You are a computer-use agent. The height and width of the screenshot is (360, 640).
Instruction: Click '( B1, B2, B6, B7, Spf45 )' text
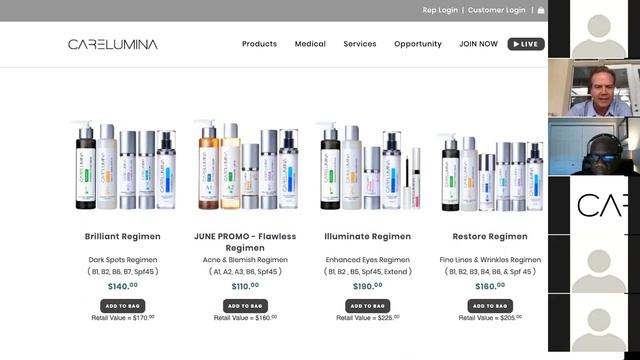[122, 271]
